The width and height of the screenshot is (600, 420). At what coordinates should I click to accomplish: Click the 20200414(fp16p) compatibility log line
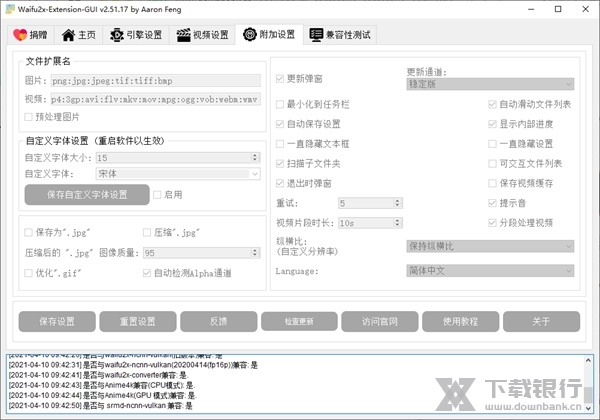click(133, 365)
